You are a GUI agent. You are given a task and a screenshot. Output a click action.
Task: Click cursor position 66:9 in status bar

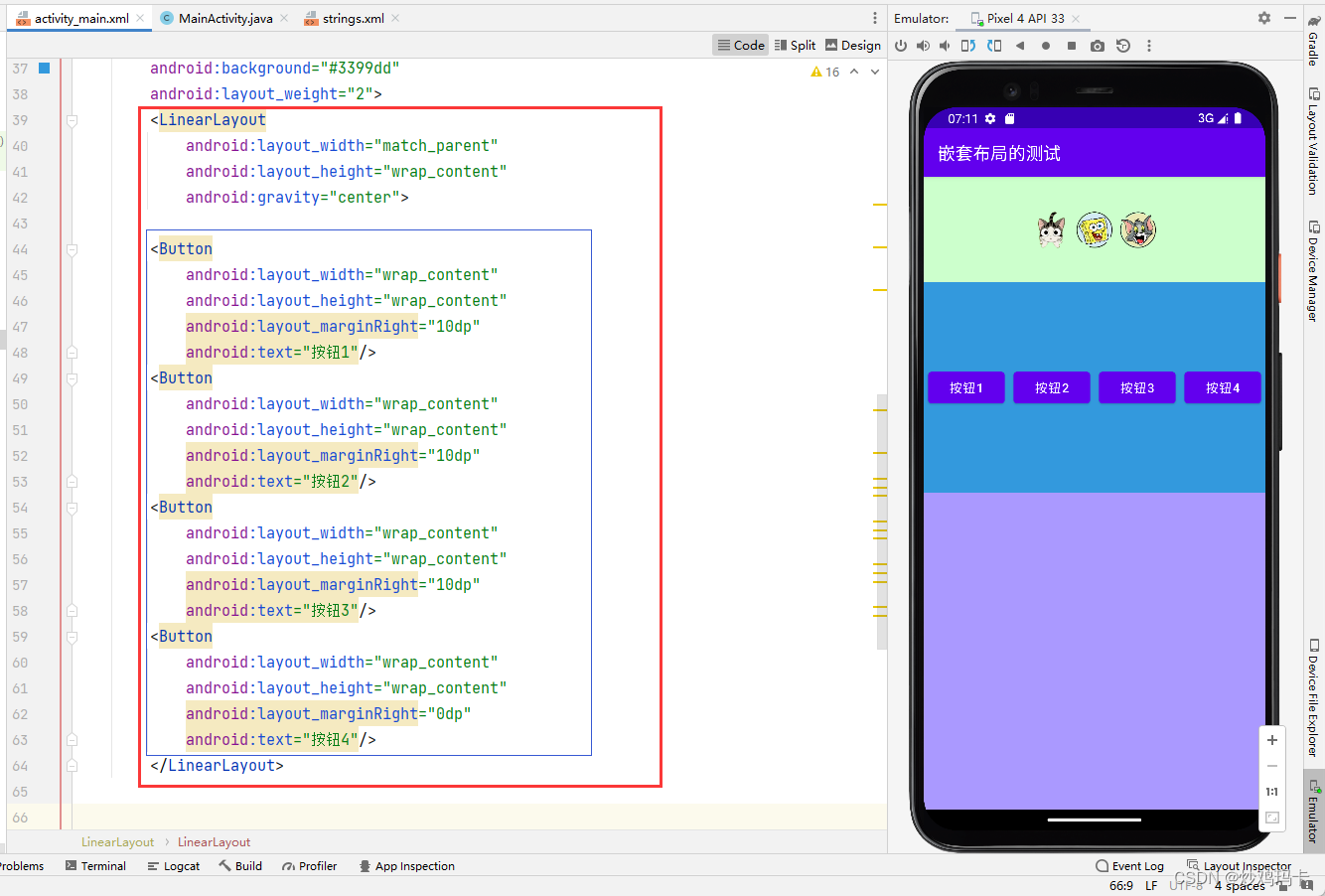coord(1121,885)
